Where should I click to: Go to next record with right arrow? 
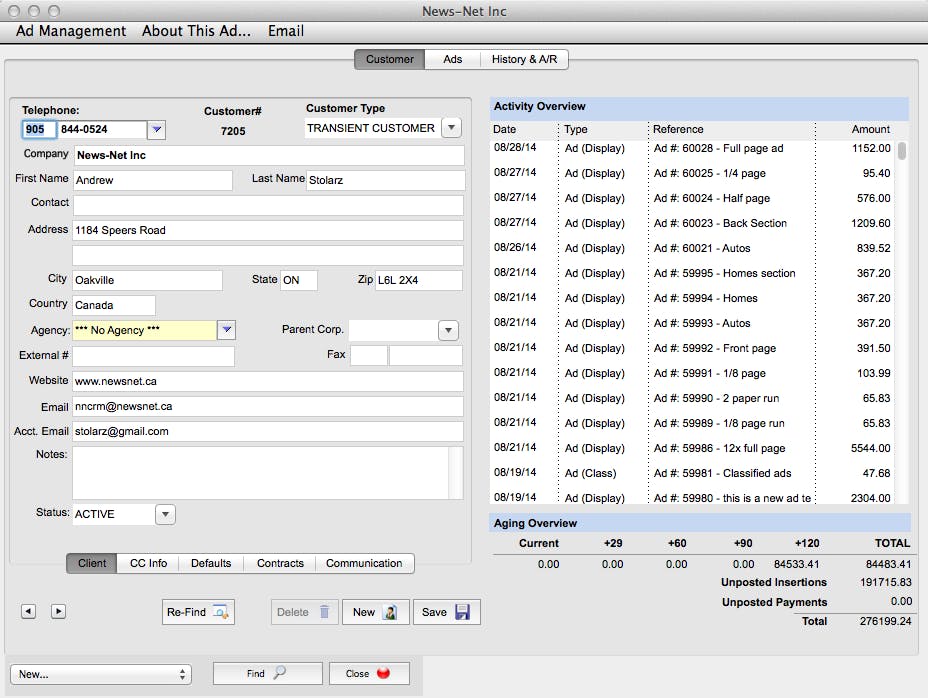point(58,611)
